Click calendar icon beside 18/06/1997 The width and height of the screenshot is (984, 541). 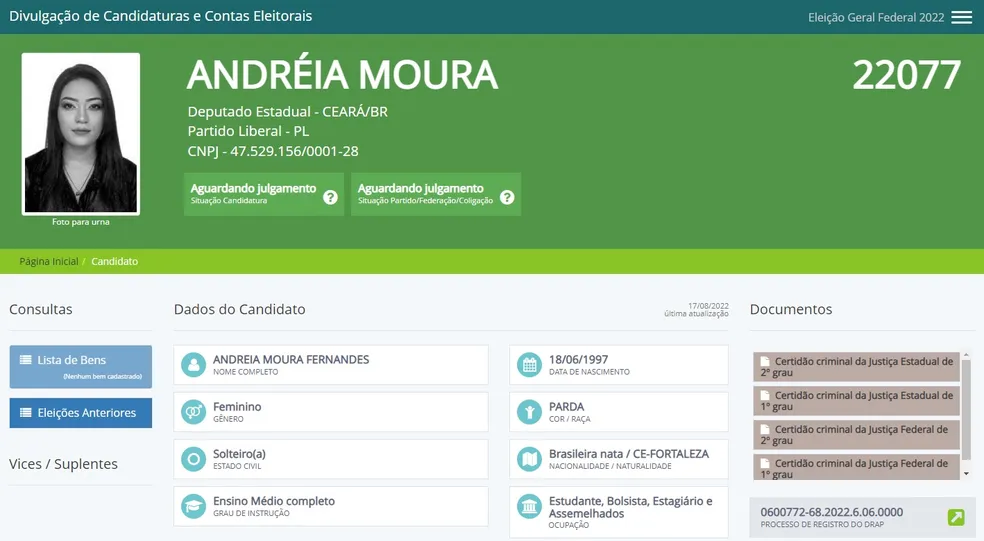click(x=529, y=365)
